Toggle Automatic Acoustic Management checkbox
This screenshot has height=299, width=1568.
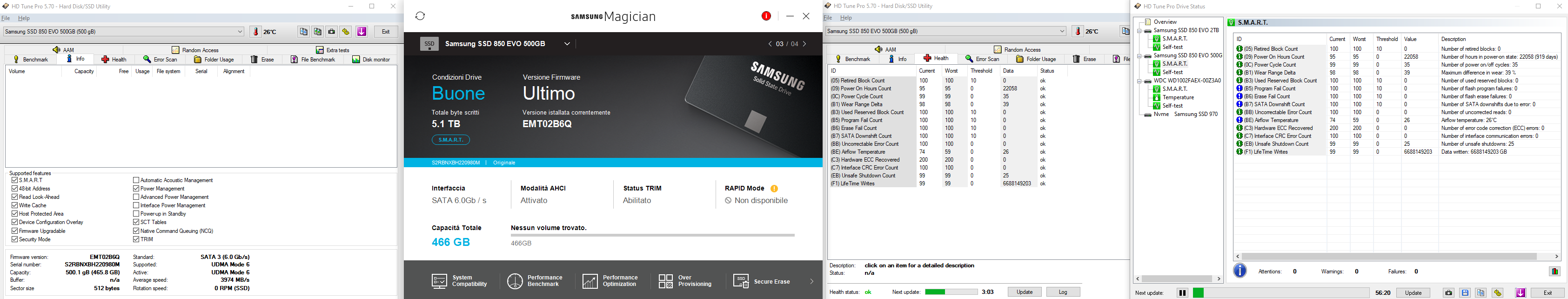(x=136, y=180)
